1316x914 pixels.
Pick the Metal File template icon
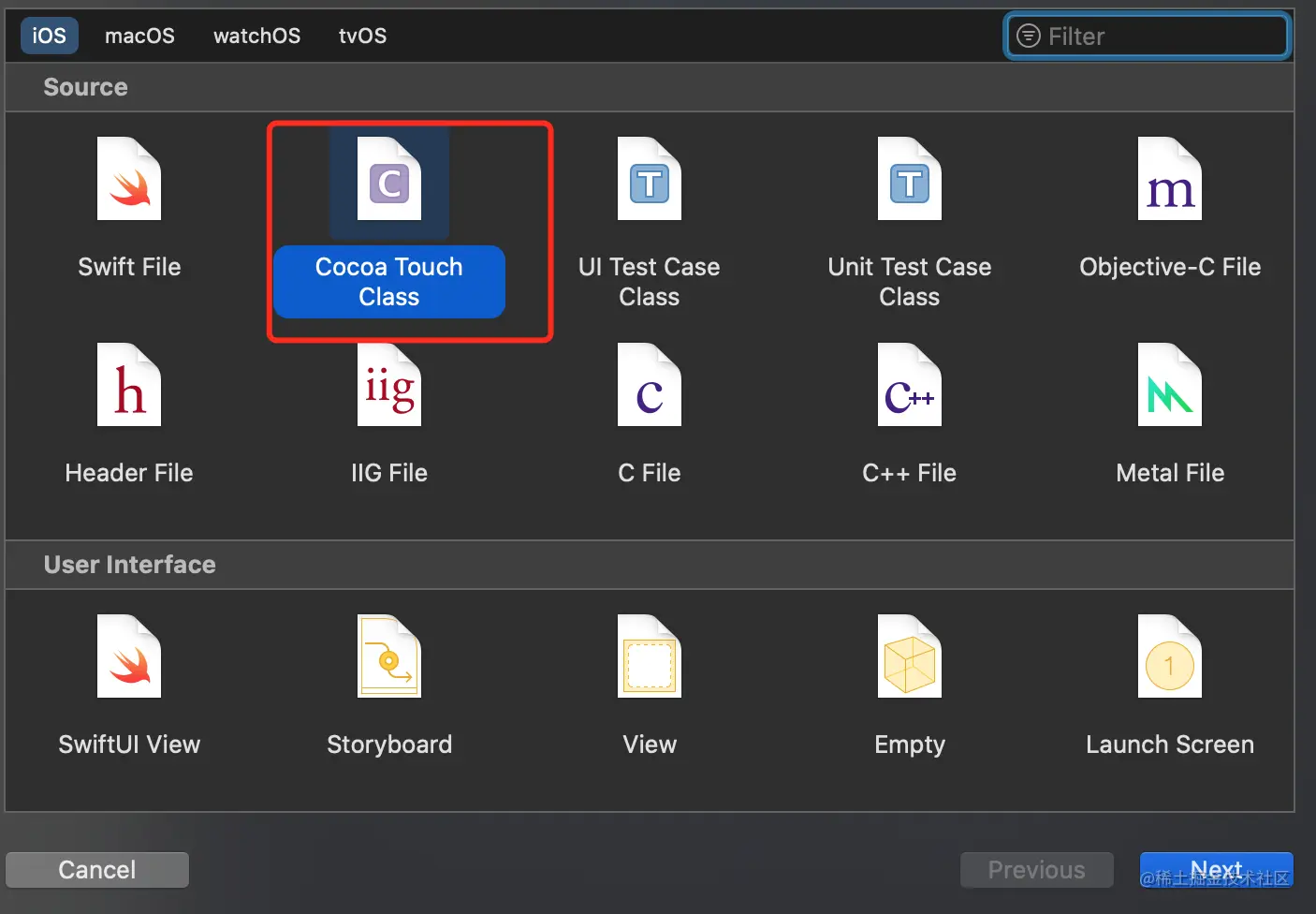coord(1170,385)
